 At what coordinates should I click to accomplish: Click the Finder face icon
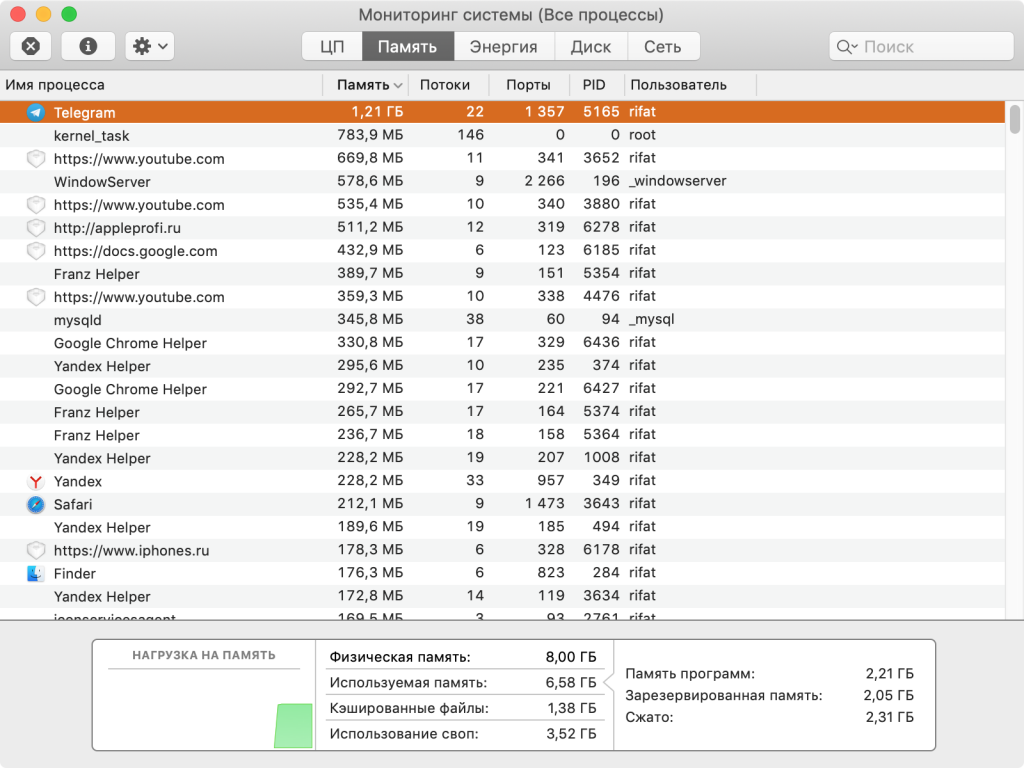click(36, 573)
